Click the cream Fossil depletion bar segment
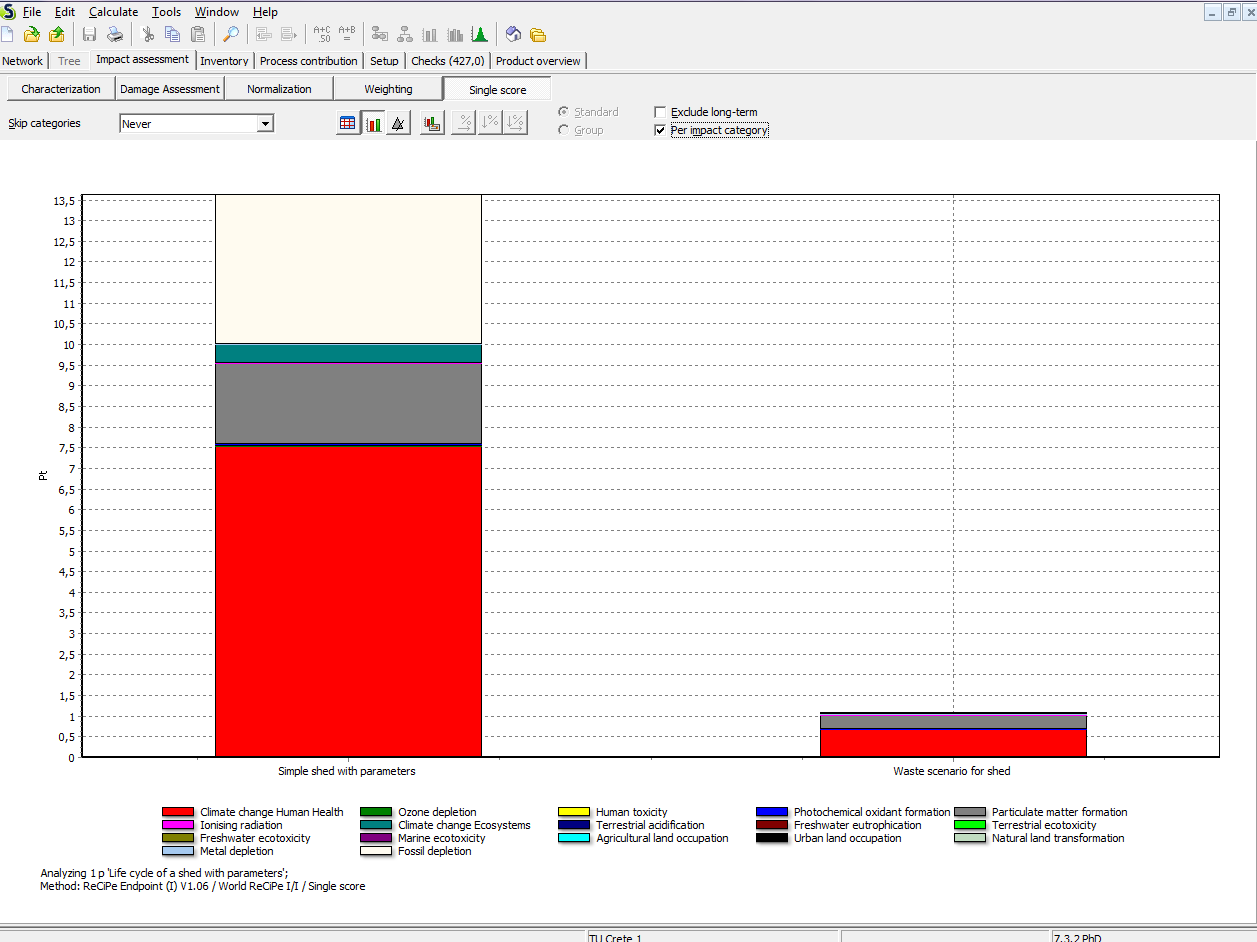 pos(348,269)
